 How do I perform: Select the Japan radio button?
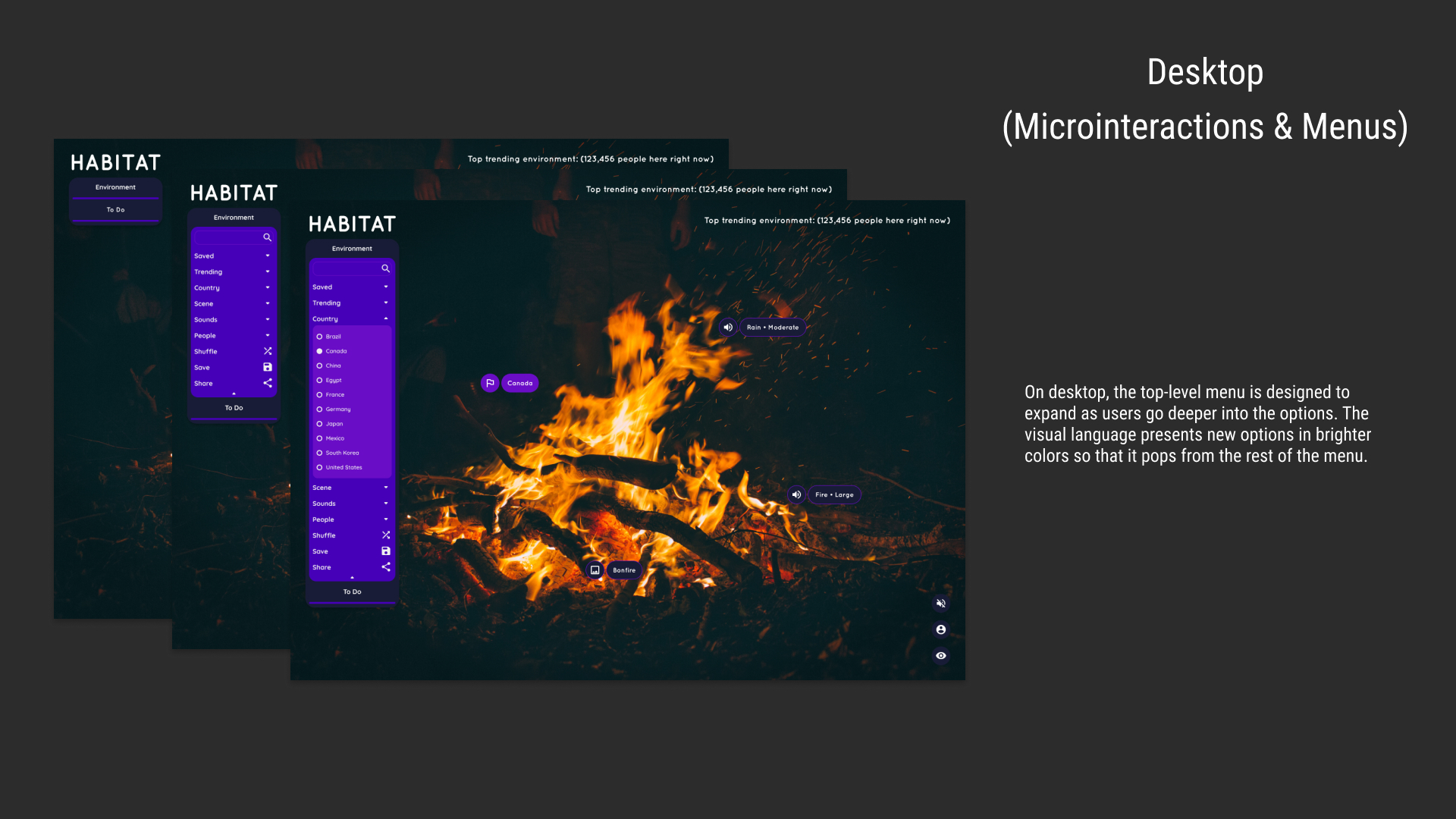pyautogui.click(x=319, y=424)
